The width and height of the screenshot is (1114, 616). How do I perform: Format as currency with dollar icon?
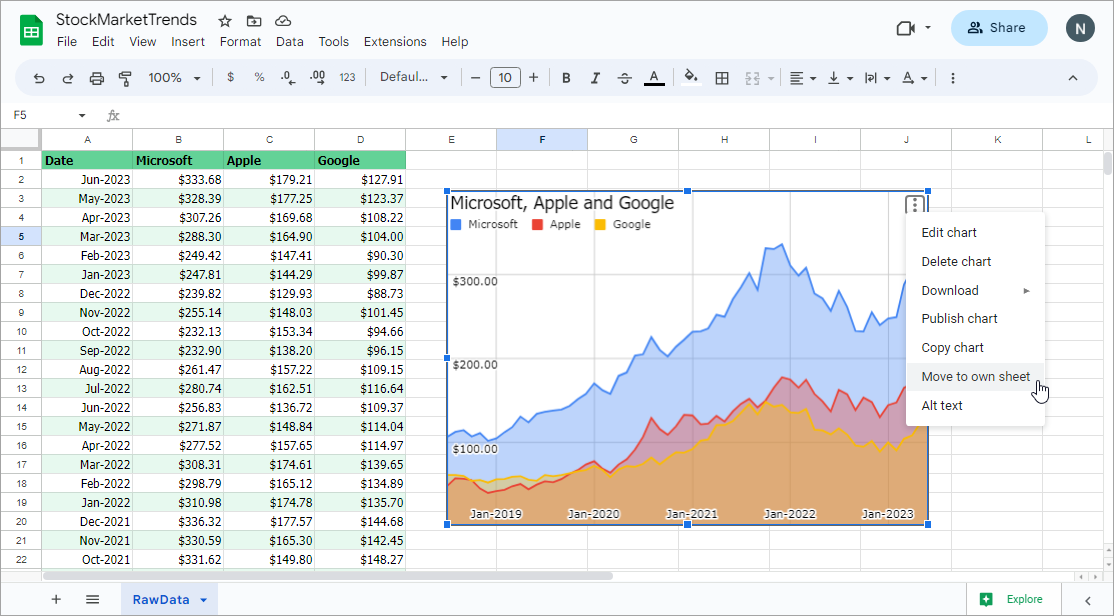[230, 77]
